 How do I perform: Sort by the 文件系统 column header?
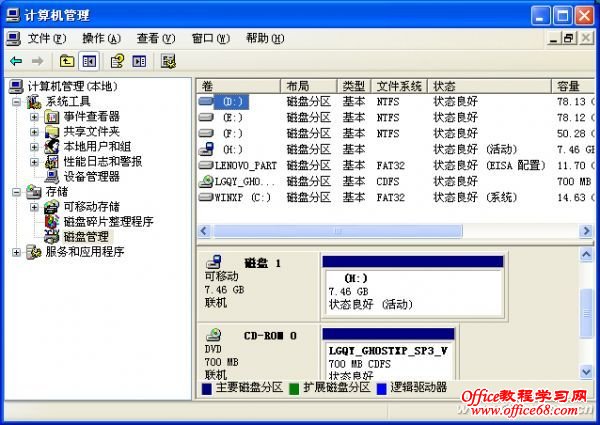pyautogui.click(x=399, y=86)
